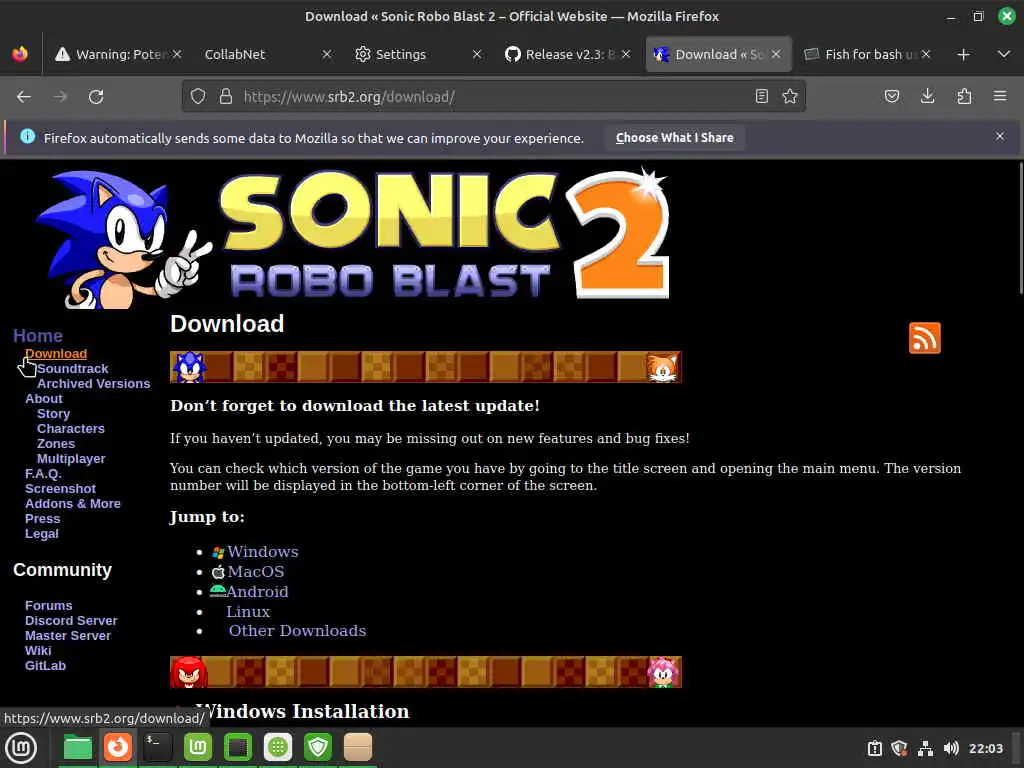Open the Firefox hamburger menu

1000,97
